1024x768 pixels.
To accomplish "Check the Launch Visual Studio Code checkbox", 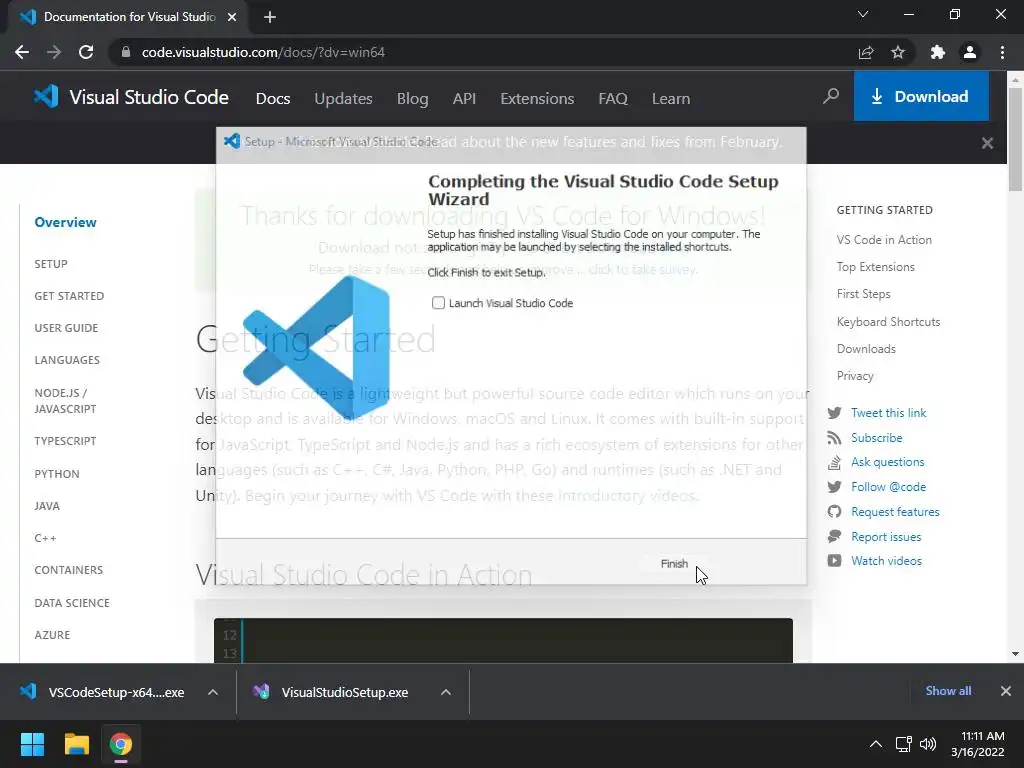I will [x=438, y=303].
